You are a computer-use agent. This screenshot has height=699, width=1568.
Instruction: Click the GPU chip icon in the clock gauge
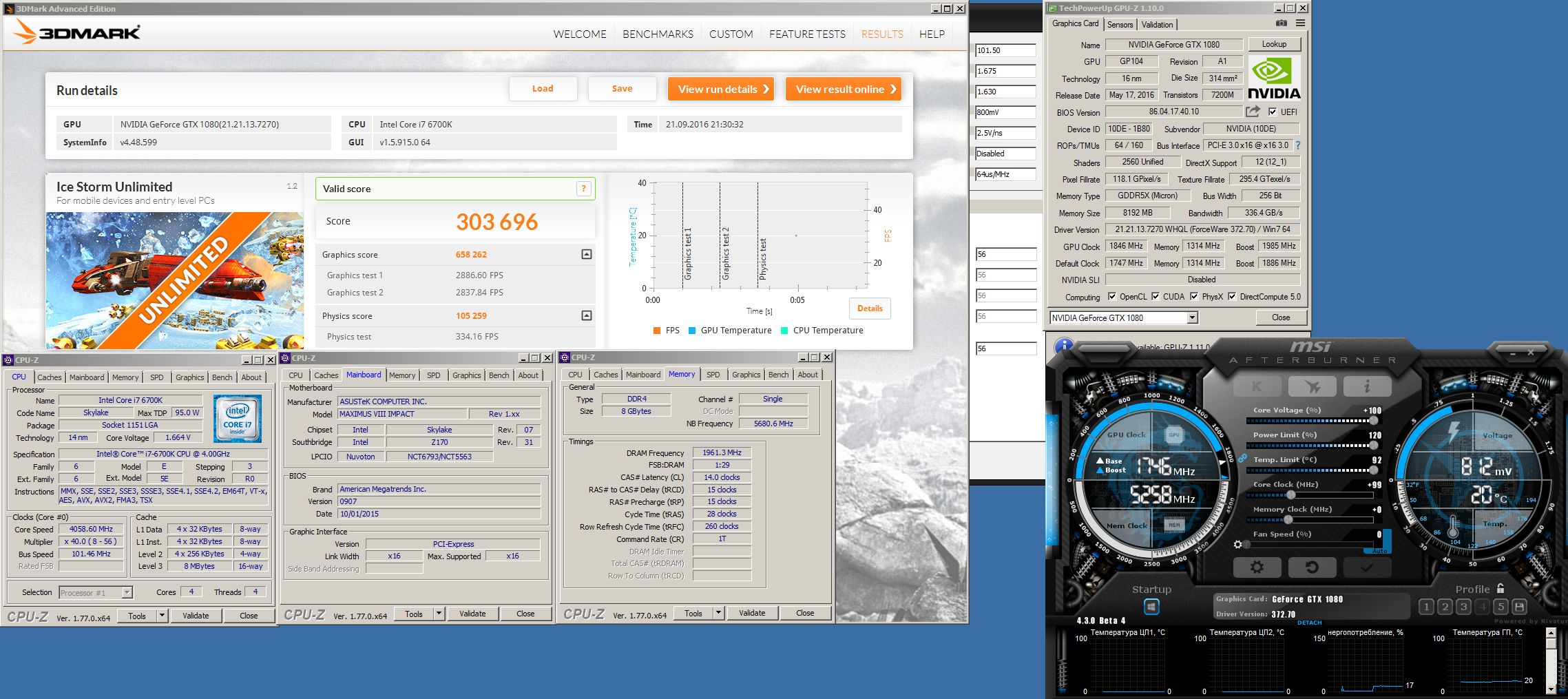click(x=1174, y=435)
